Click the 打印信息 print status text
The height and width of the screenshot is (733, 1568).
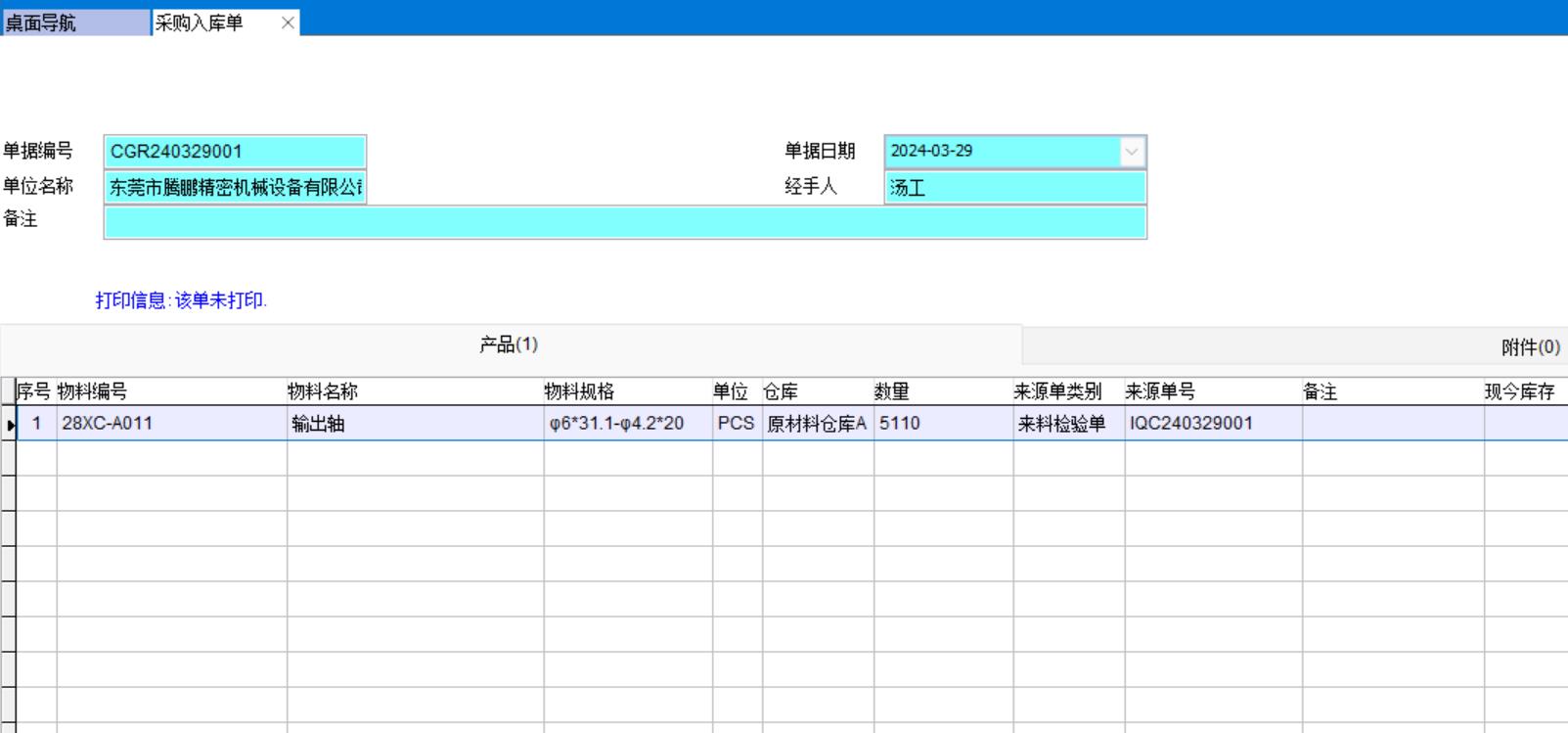coord(181,300)
